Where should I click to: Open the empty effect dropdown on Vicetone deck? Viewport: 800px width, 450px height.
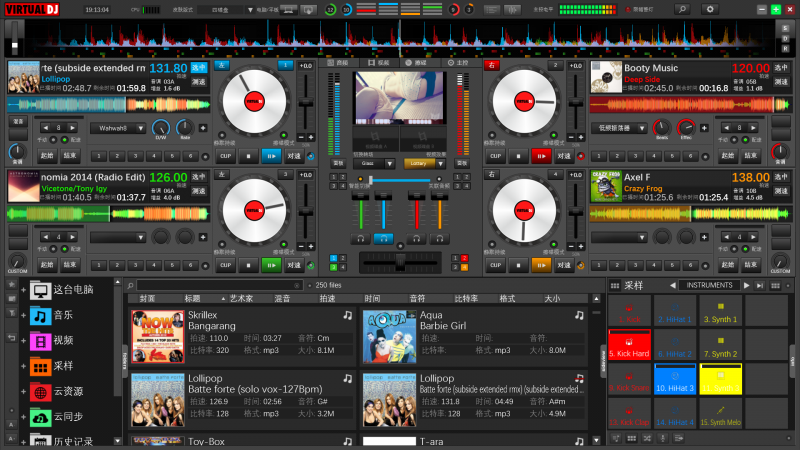pos(118,237)
